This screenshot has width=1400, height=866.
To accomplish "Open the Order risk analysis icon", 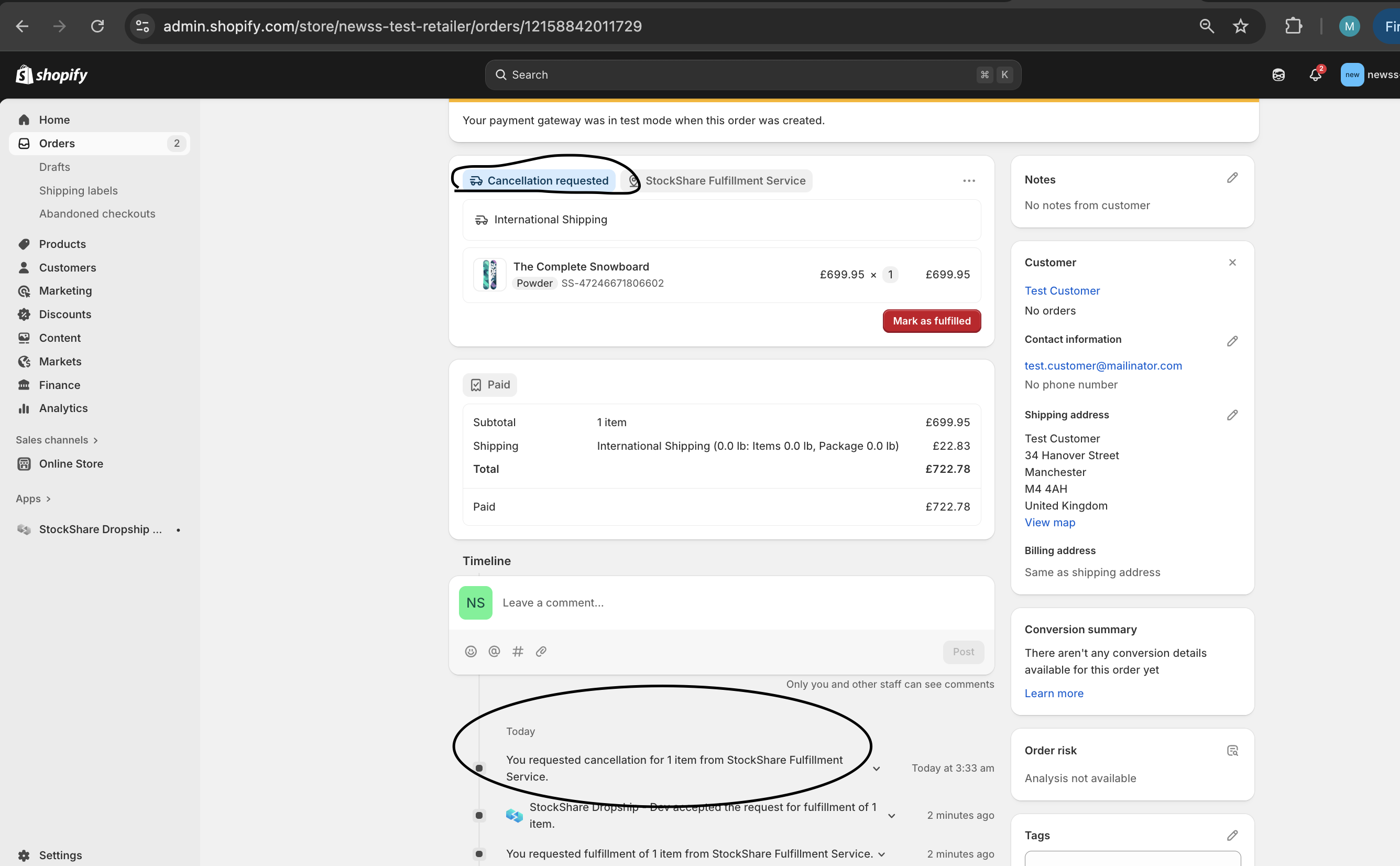I will click(1232, 750).
